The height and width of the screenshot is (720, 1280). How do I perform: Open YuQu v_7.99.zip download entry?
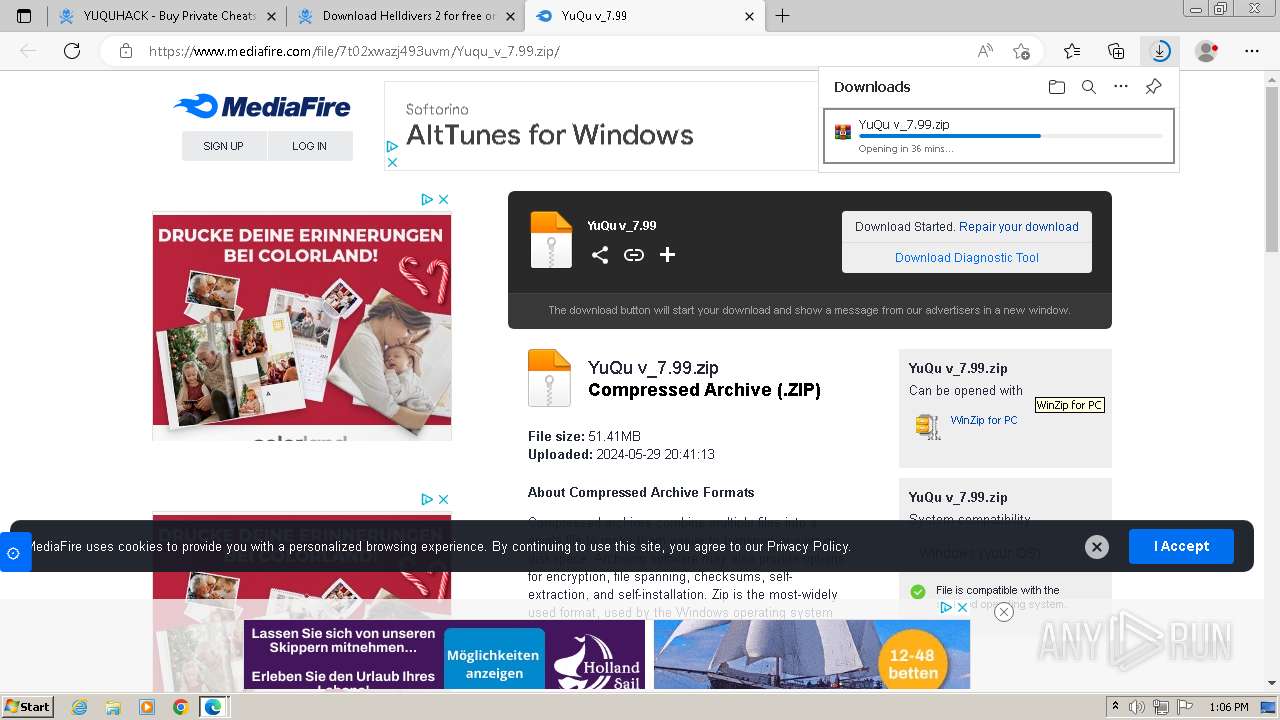point(999,135)
